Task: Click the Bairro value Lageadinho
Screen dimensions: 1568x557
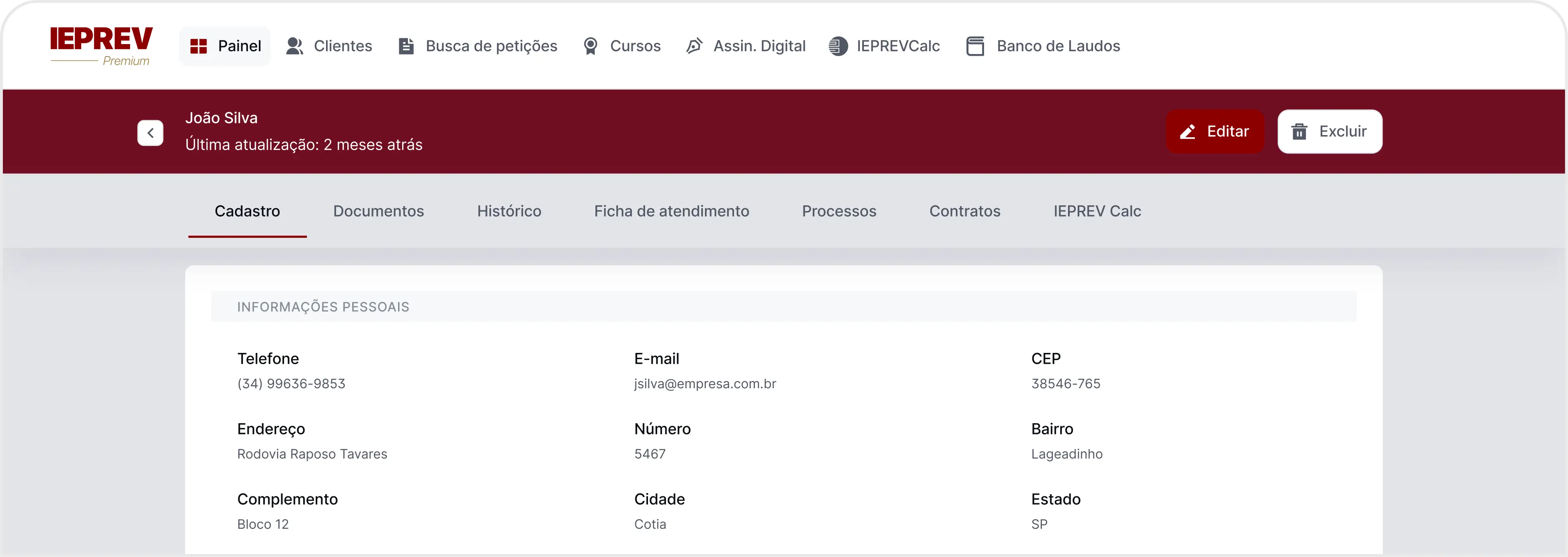Action: [1066, 453]
